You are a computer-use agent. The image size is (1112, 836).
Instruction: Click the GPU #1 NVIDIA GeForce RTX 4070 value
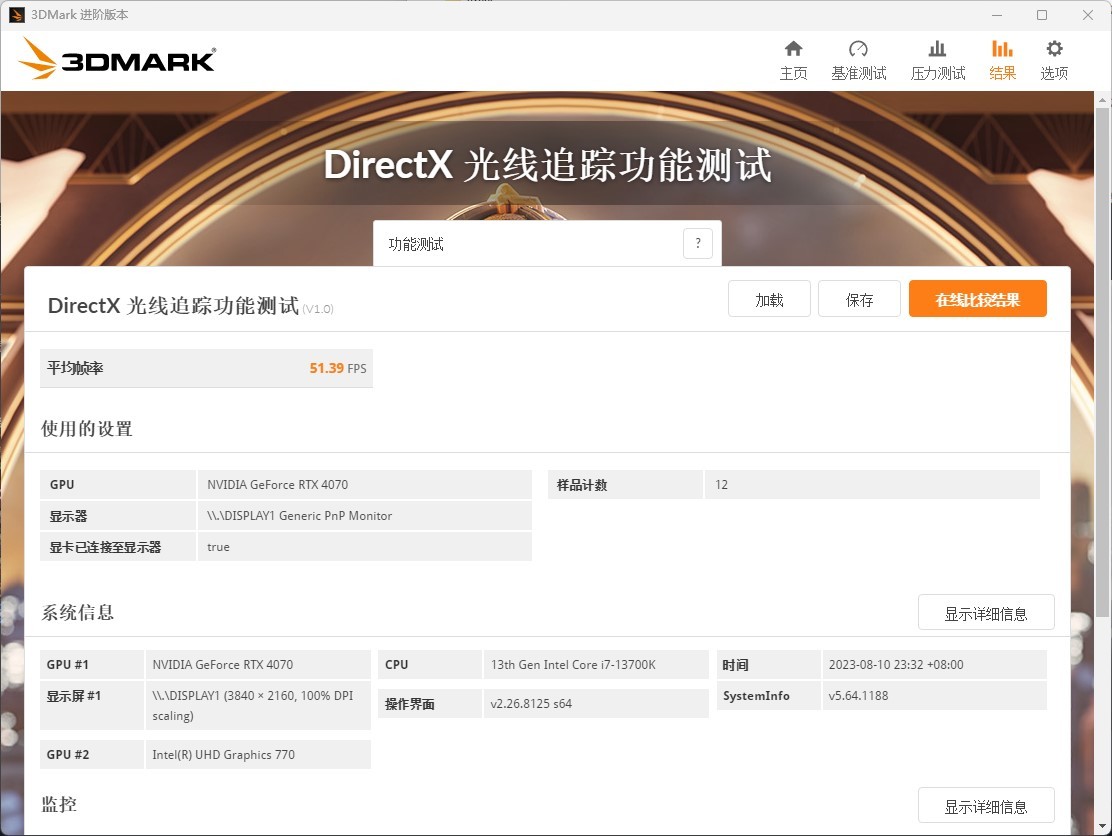[258, 664]
